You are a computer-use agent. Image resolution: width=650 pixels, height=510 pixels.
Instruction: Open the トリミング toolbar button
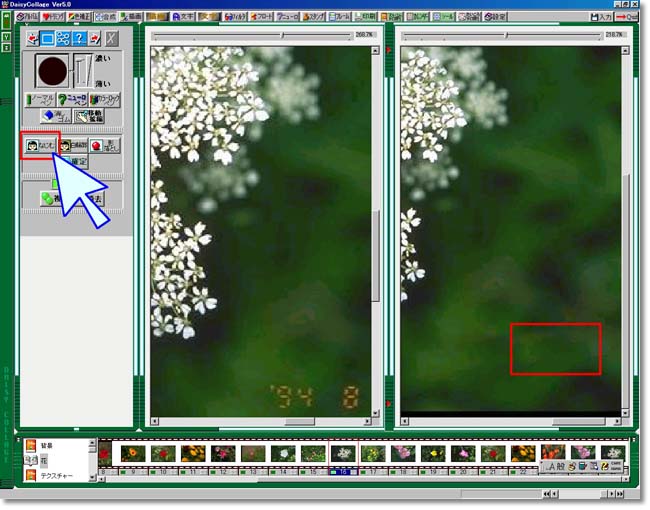[x=53, y=17]
